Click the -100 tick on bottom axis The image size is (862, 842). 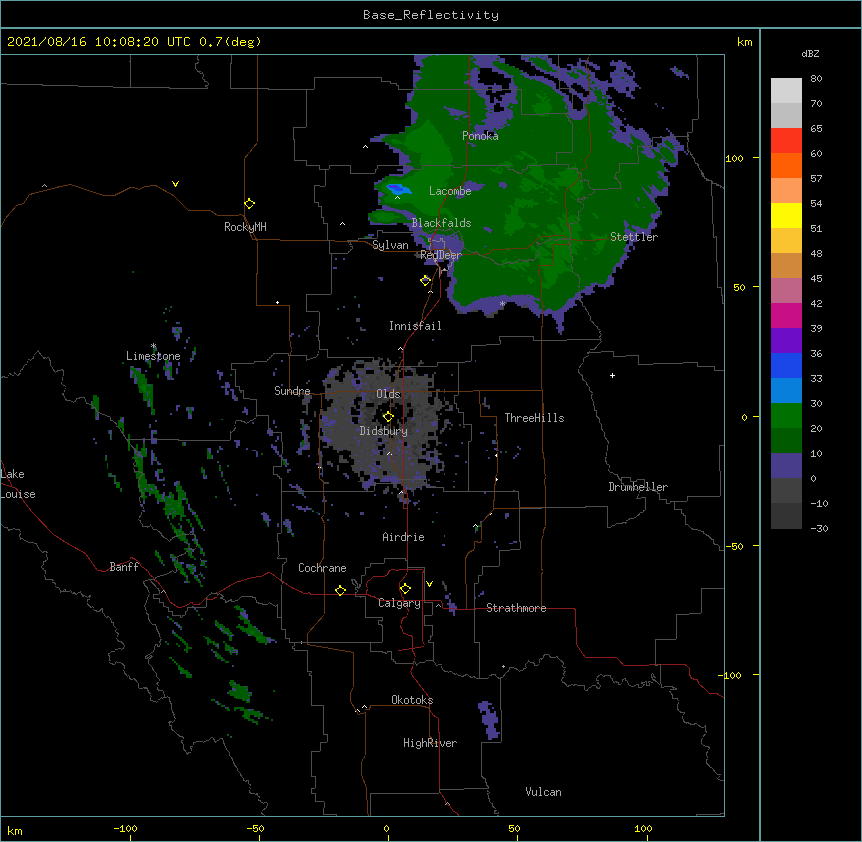point(125,829)
